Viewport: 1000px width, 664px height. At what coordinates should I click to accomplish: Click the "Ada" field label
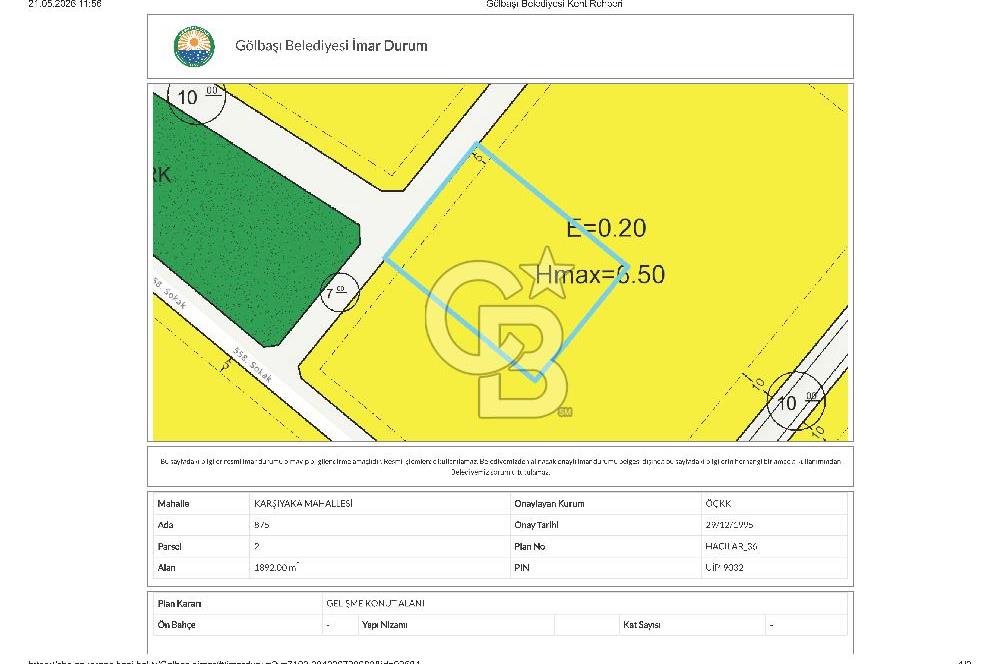166,525
